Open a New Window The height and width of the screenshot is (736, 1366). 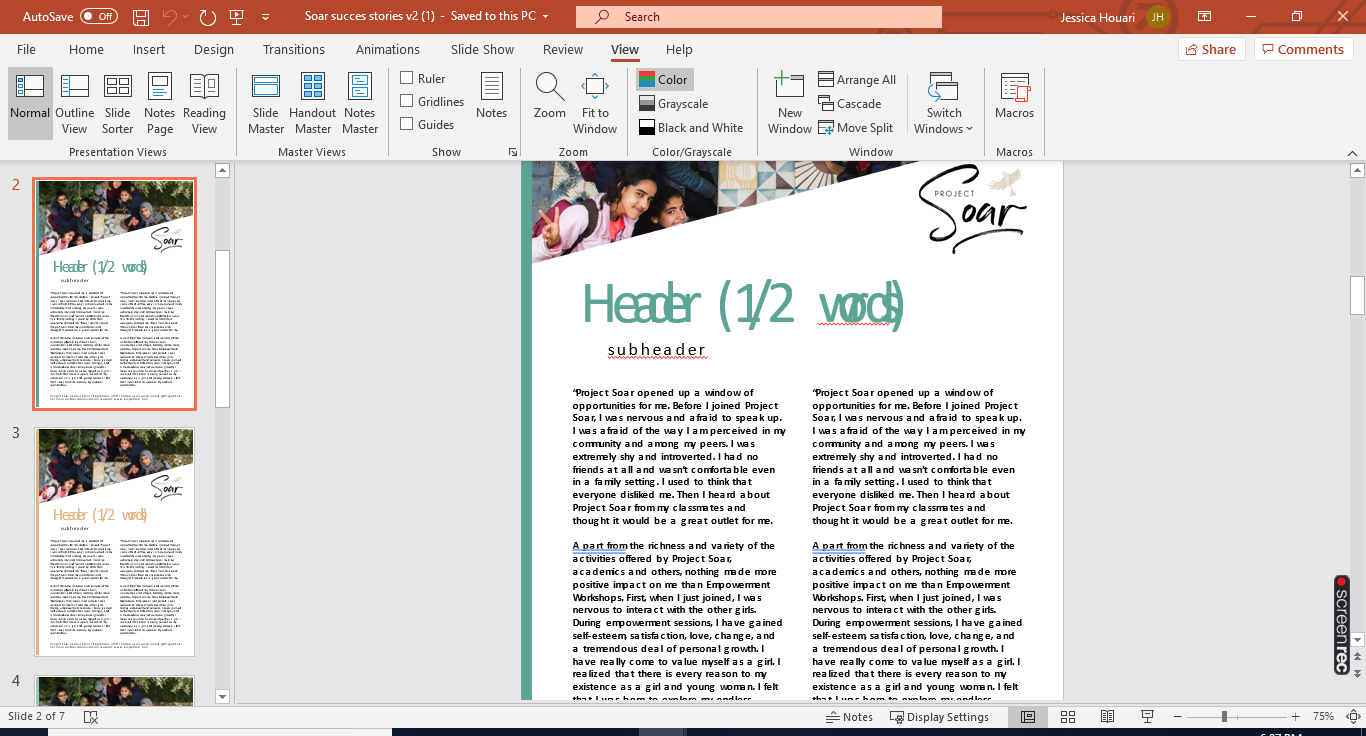[x=790, y=104]
